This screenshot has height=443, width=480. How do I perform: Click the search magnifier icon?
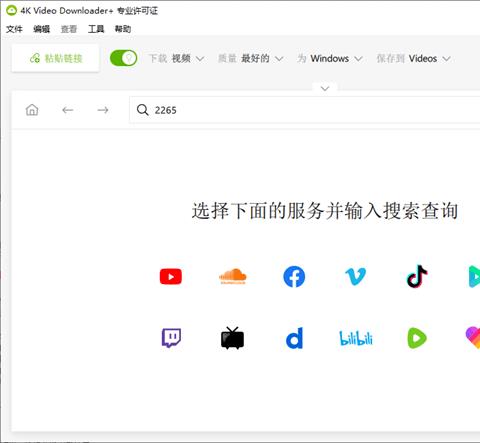143,110
